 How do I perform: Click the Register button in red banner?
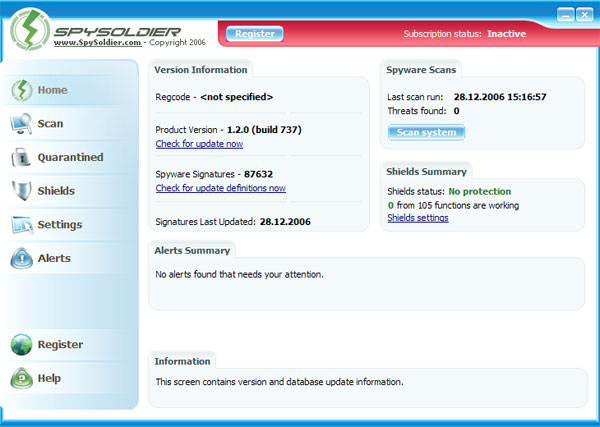255,34
